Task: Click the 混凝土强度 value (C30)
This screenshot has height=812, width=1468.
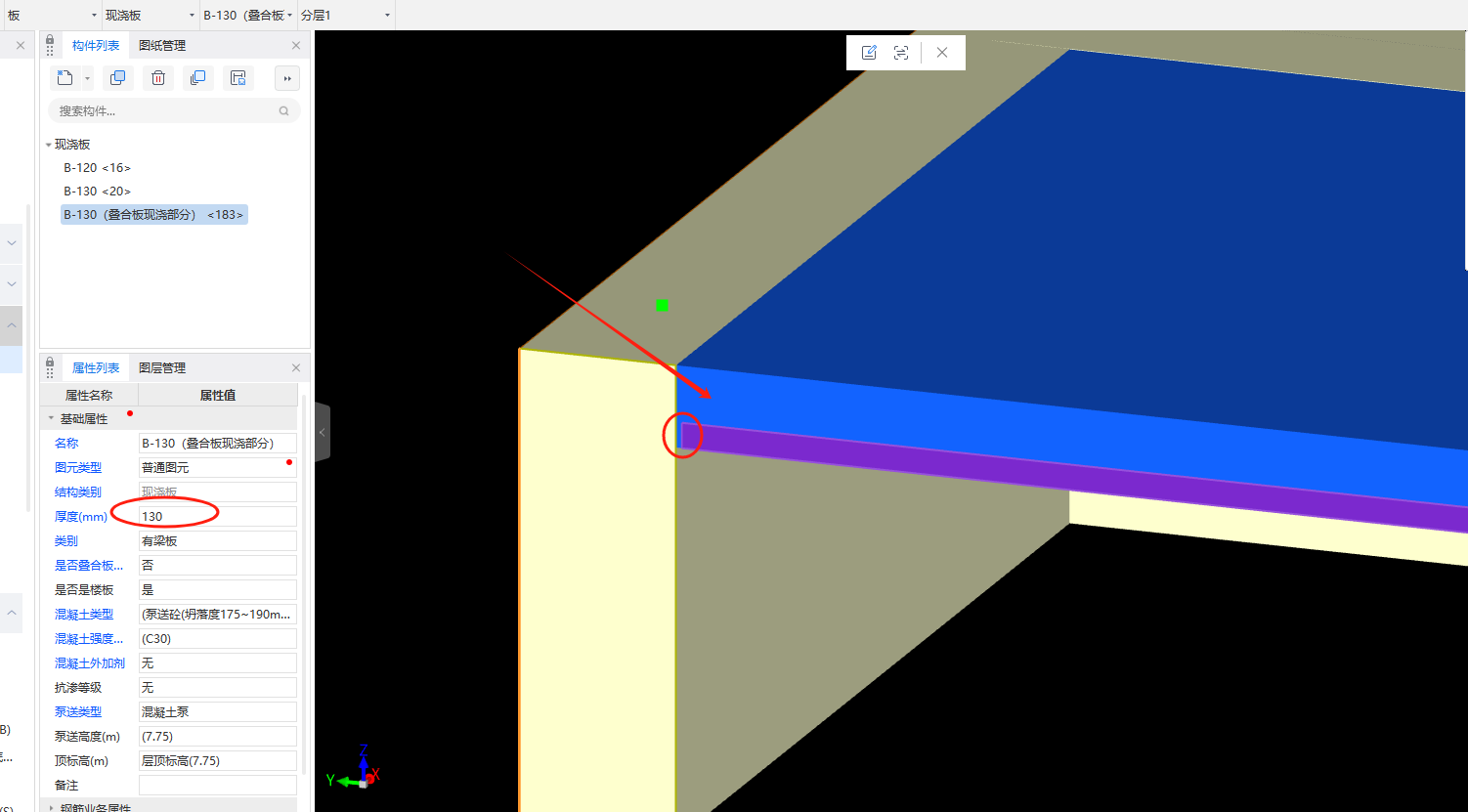Action: click(x=218, y=639)
